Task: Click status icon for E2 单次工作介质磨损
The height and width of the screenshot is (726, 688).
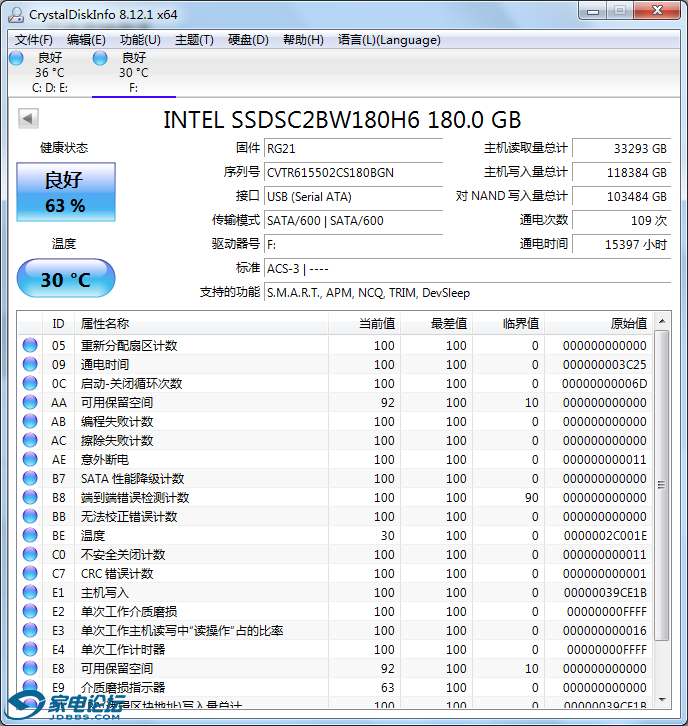Action: pos(30,611)
